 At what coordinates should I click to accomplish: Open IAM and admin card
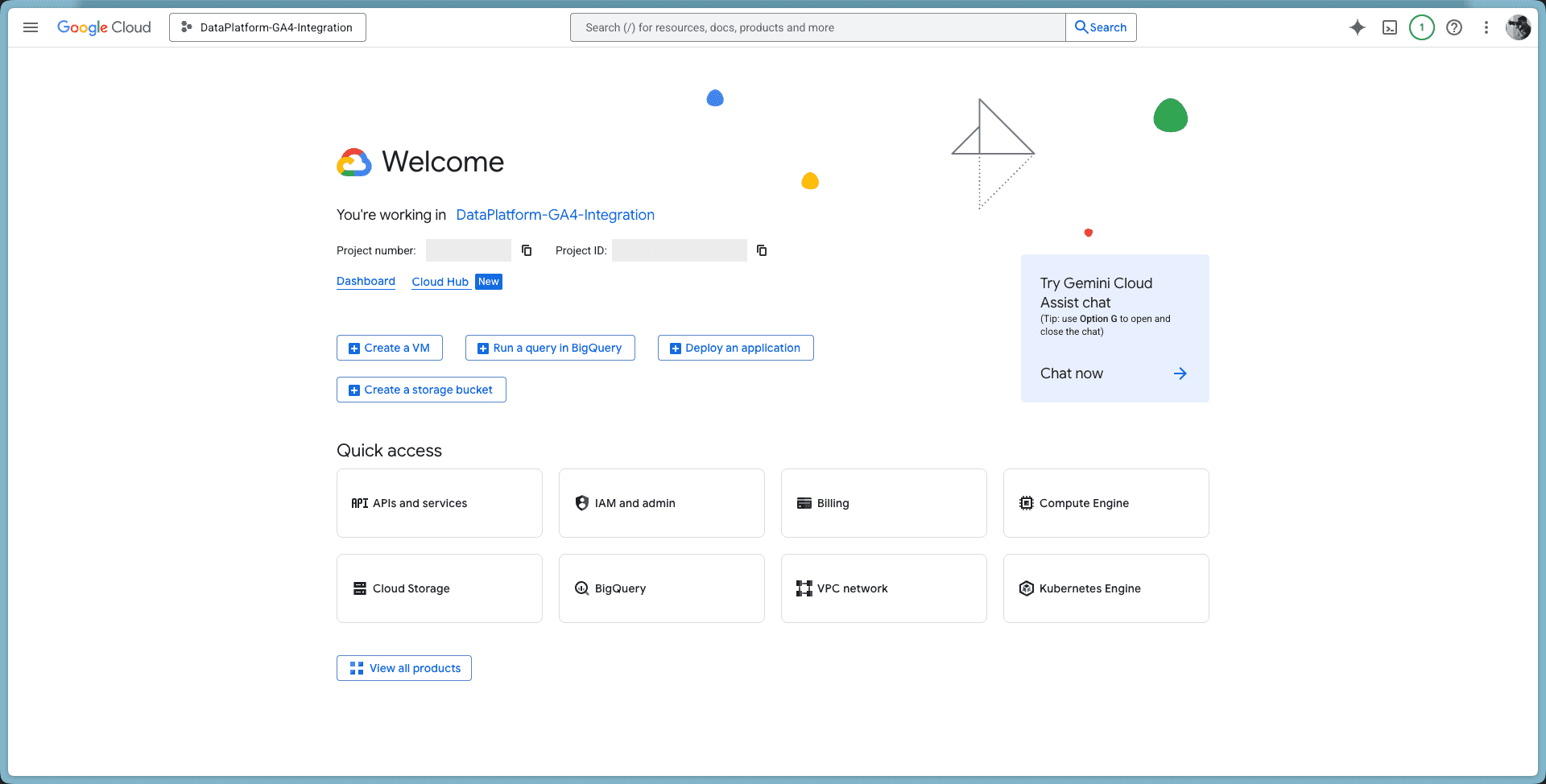(662, 503)
